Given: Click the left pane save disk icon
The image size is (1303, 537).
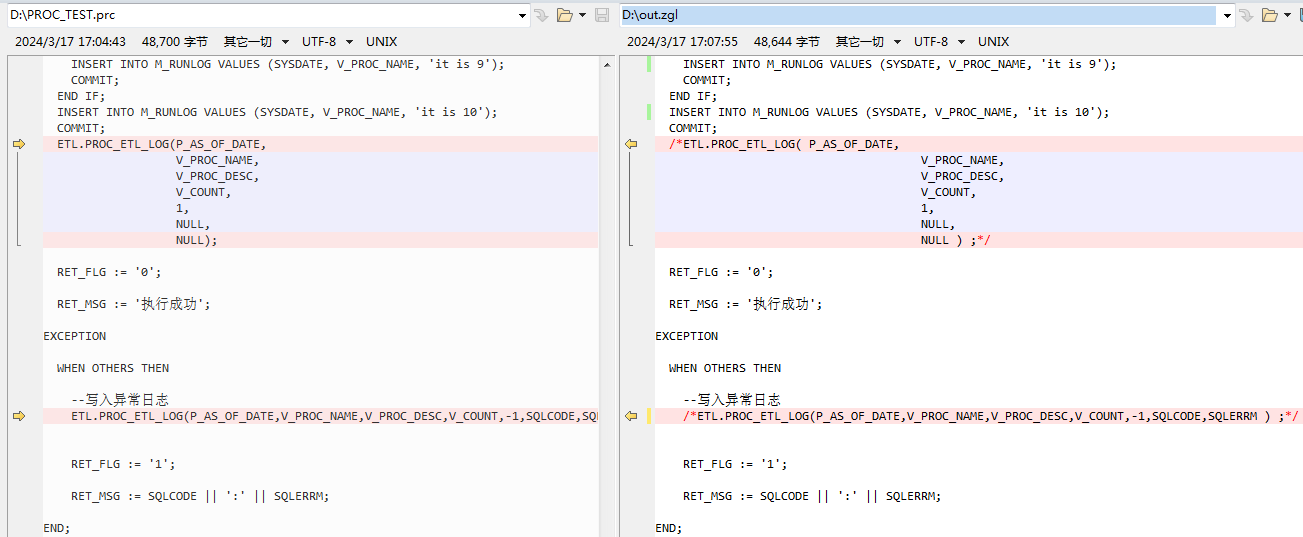Looking at the screenshot, I should coord(602,15).
